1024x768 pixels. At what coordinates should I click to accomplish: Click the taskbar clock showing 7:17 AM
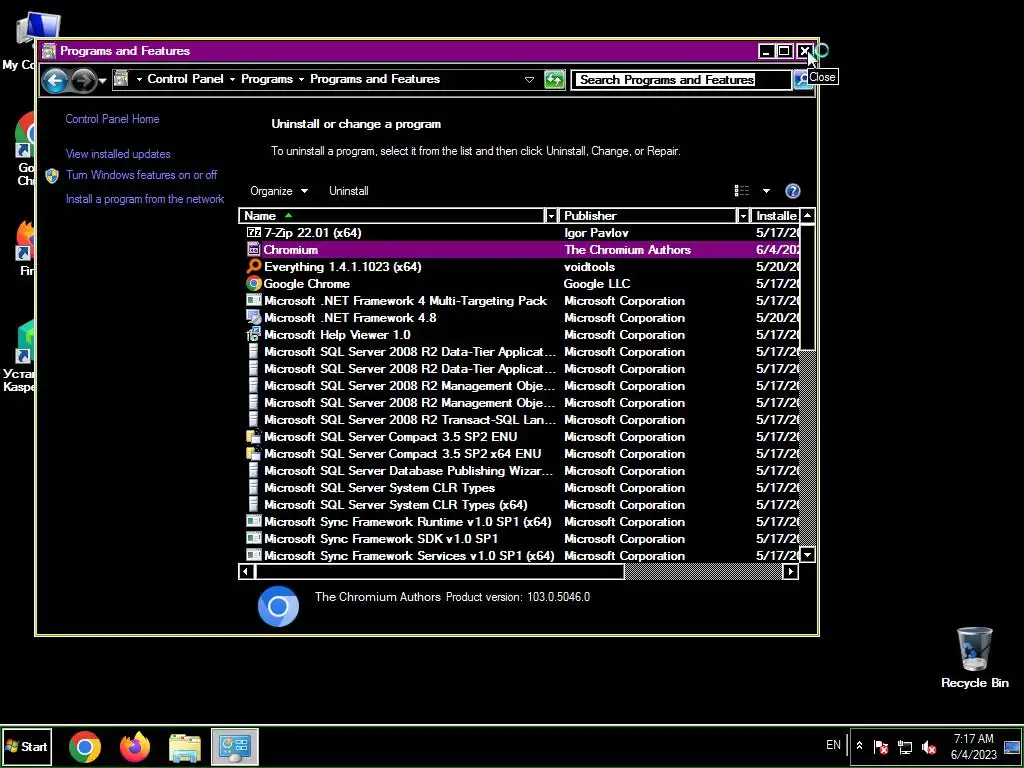pos(973,746)
